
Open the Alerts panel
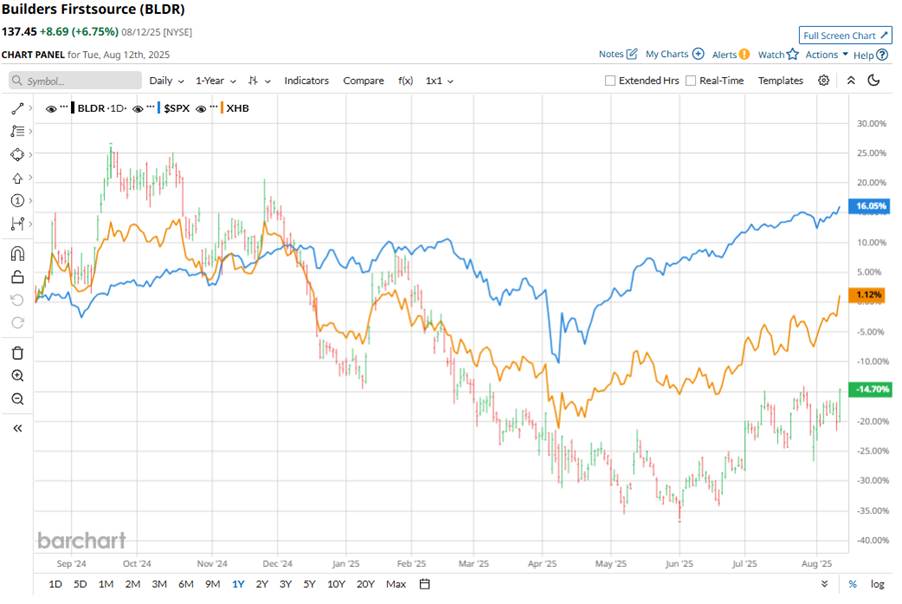(x=731, y=55)
